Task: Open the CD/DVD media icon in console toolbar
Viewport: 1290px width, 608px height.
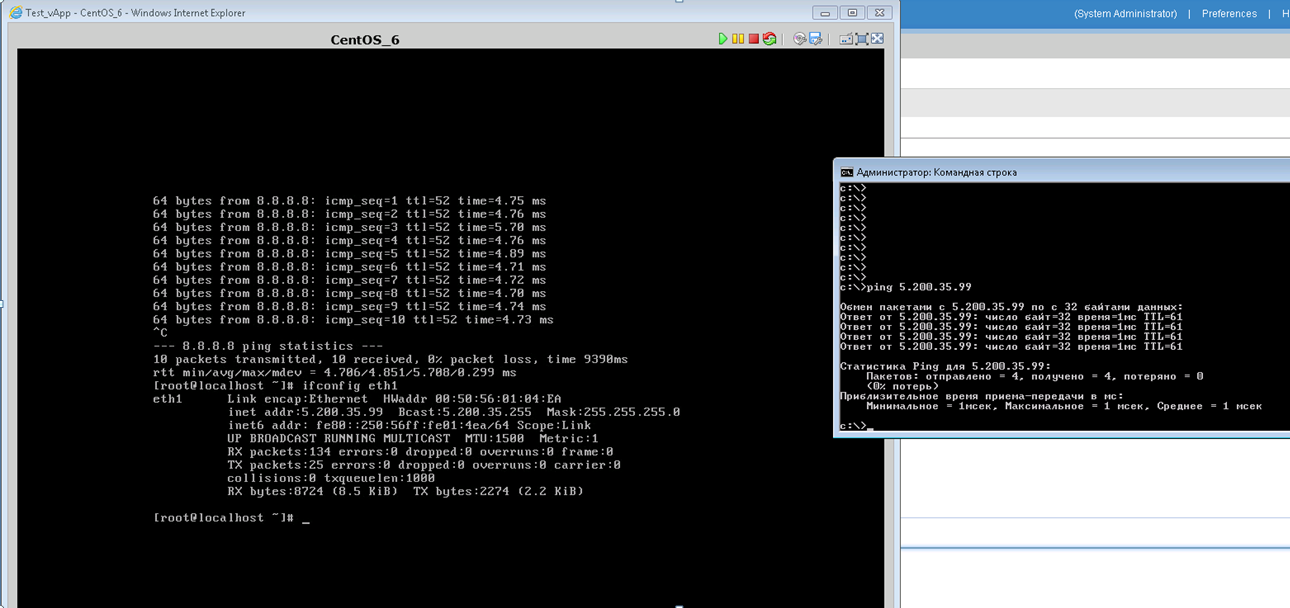Action: tap(799, 39)
